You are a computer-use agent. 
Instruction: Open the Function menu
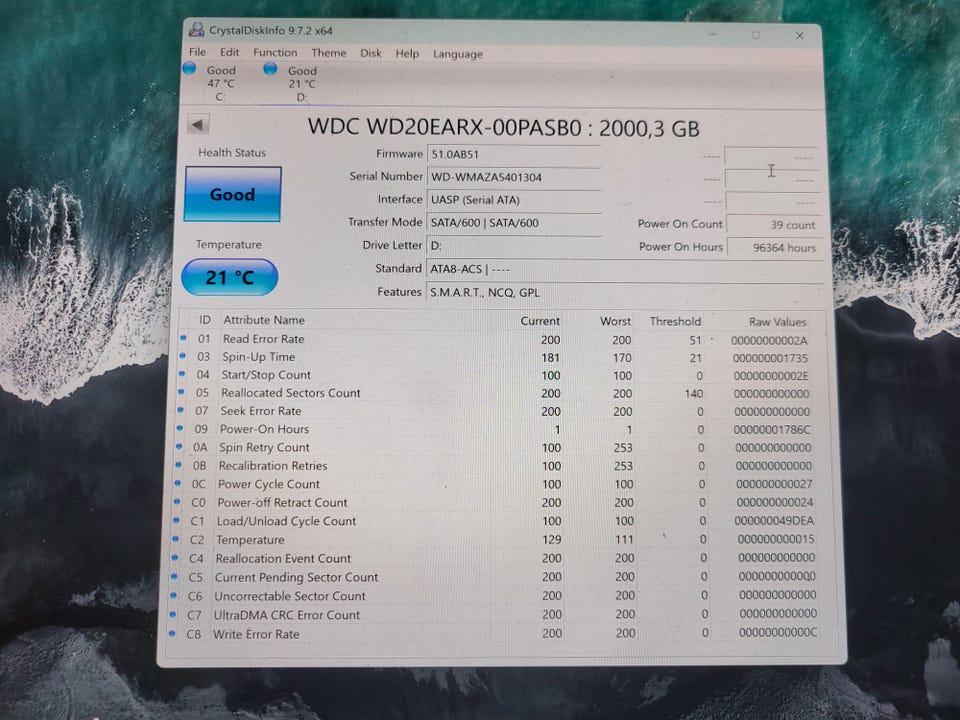275,53
